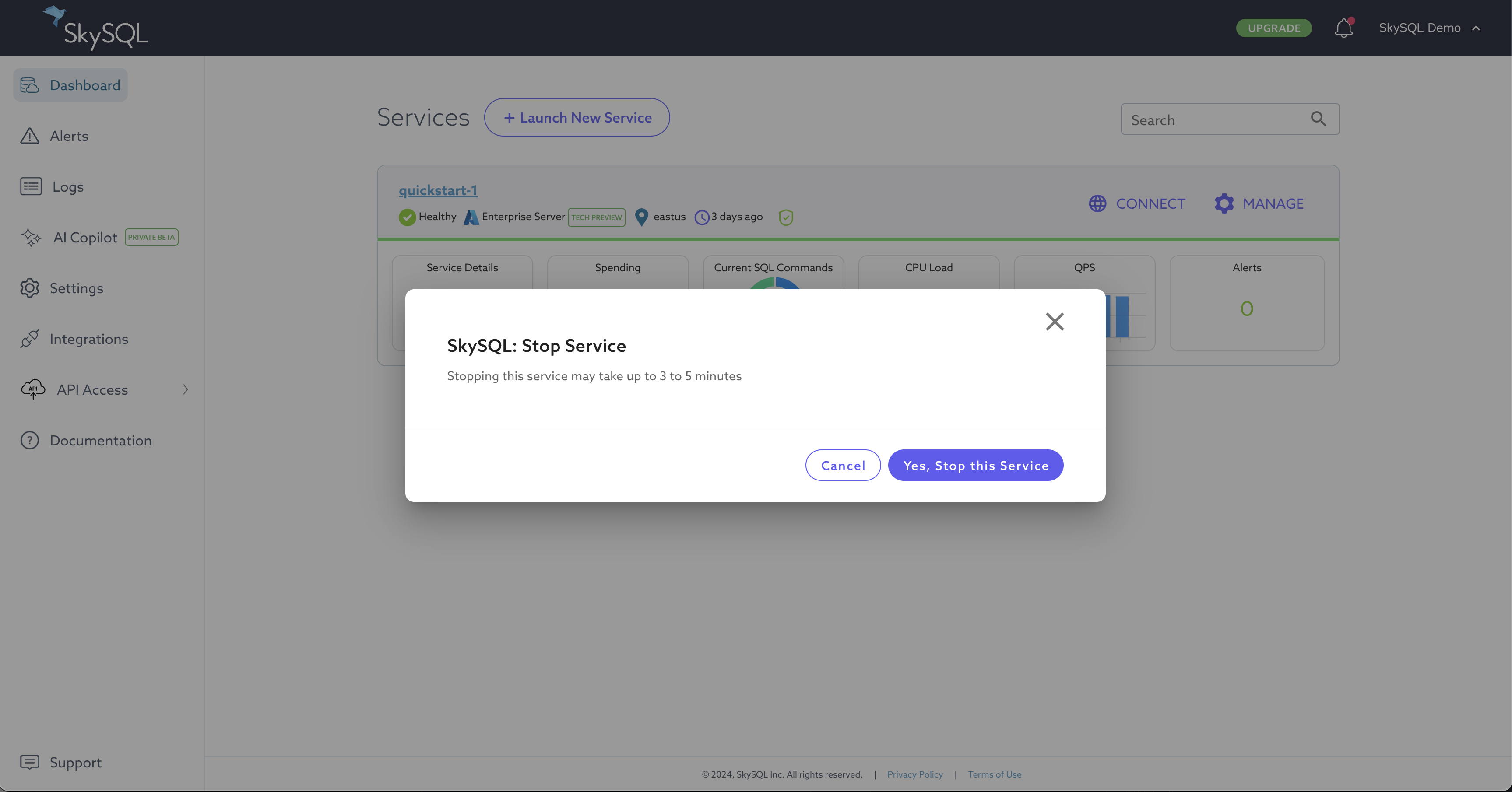Click the search magnifier icon
Image resolution: width=1512 pixels, height=792 pixels.
tap(1318, 119)
